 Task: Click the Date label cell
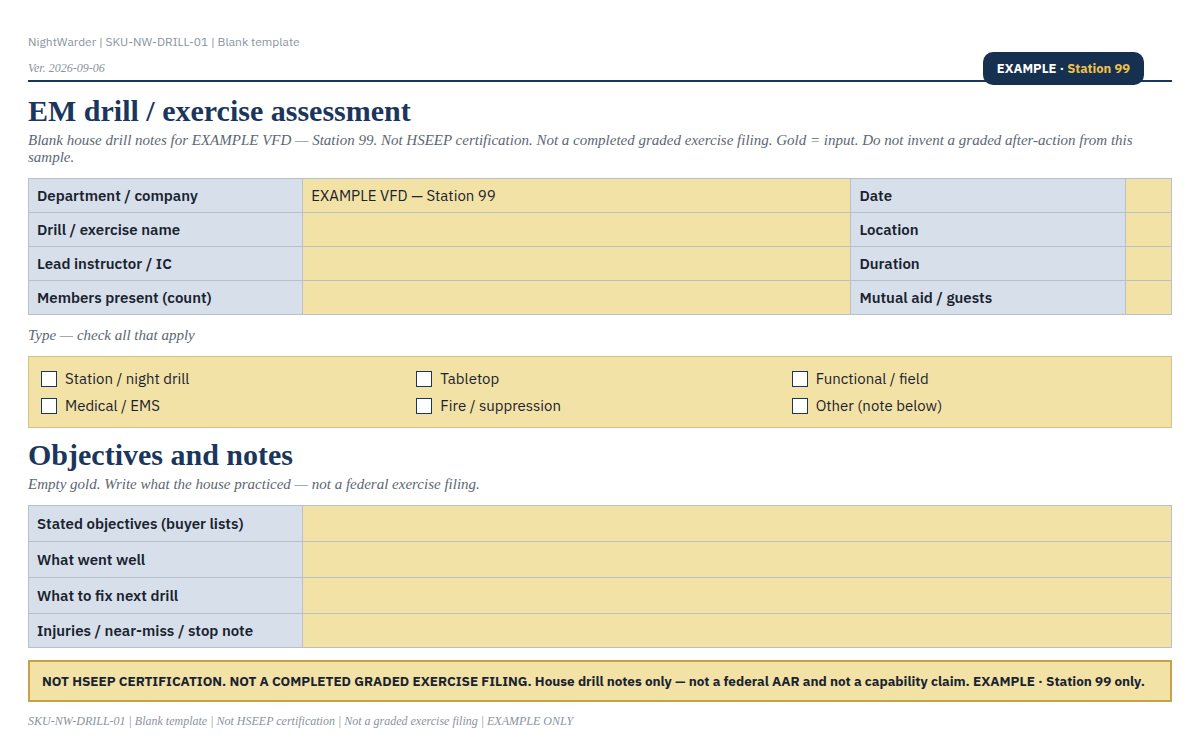[988, 196]
